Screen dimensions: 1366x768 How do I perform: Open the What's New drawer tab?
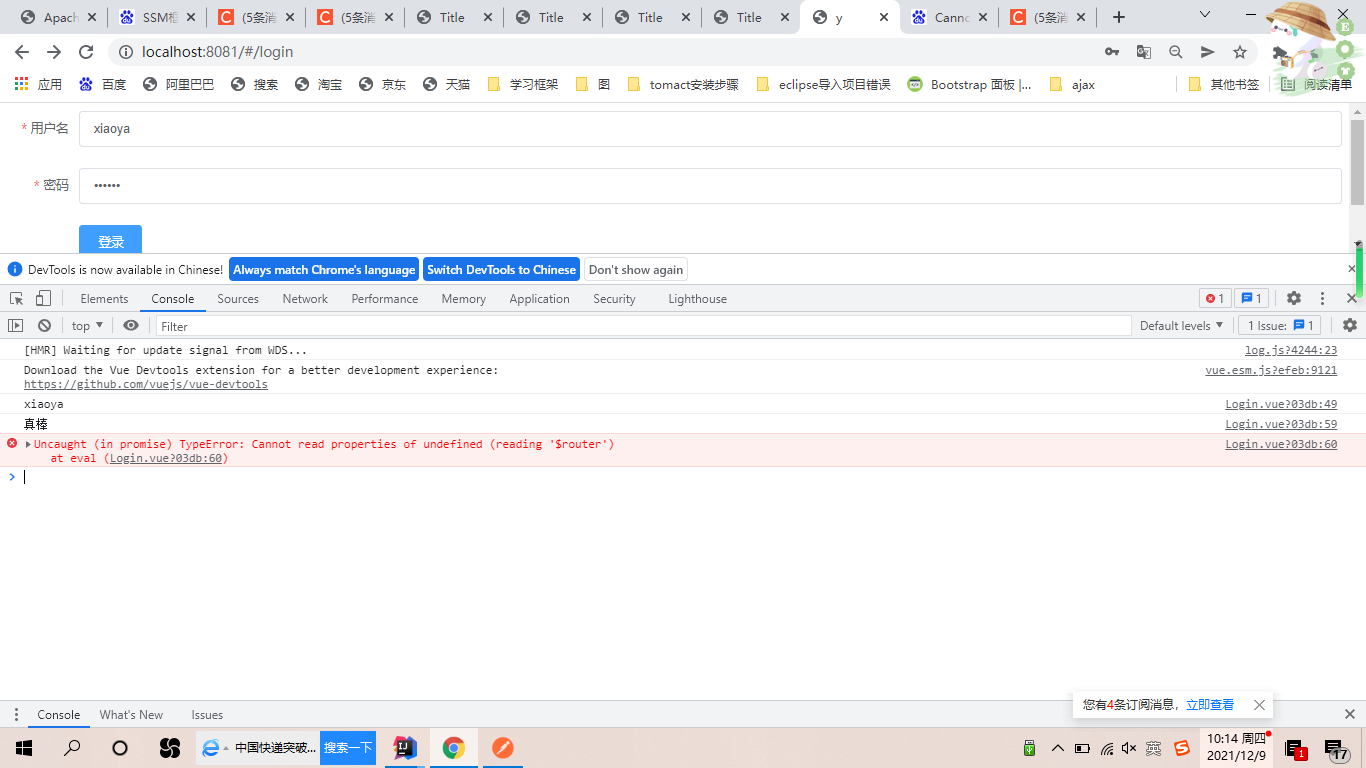(131, 714)
